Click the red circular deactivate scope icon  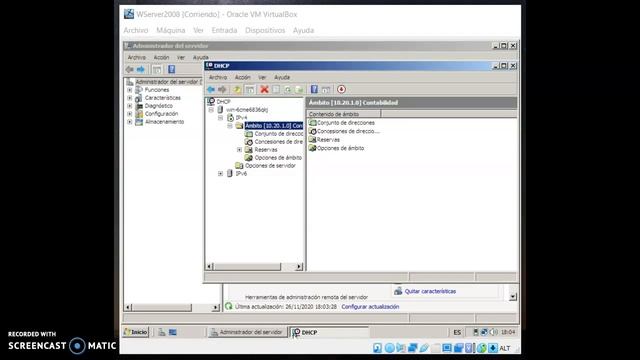pyautogui.click(x=341, y=89)
